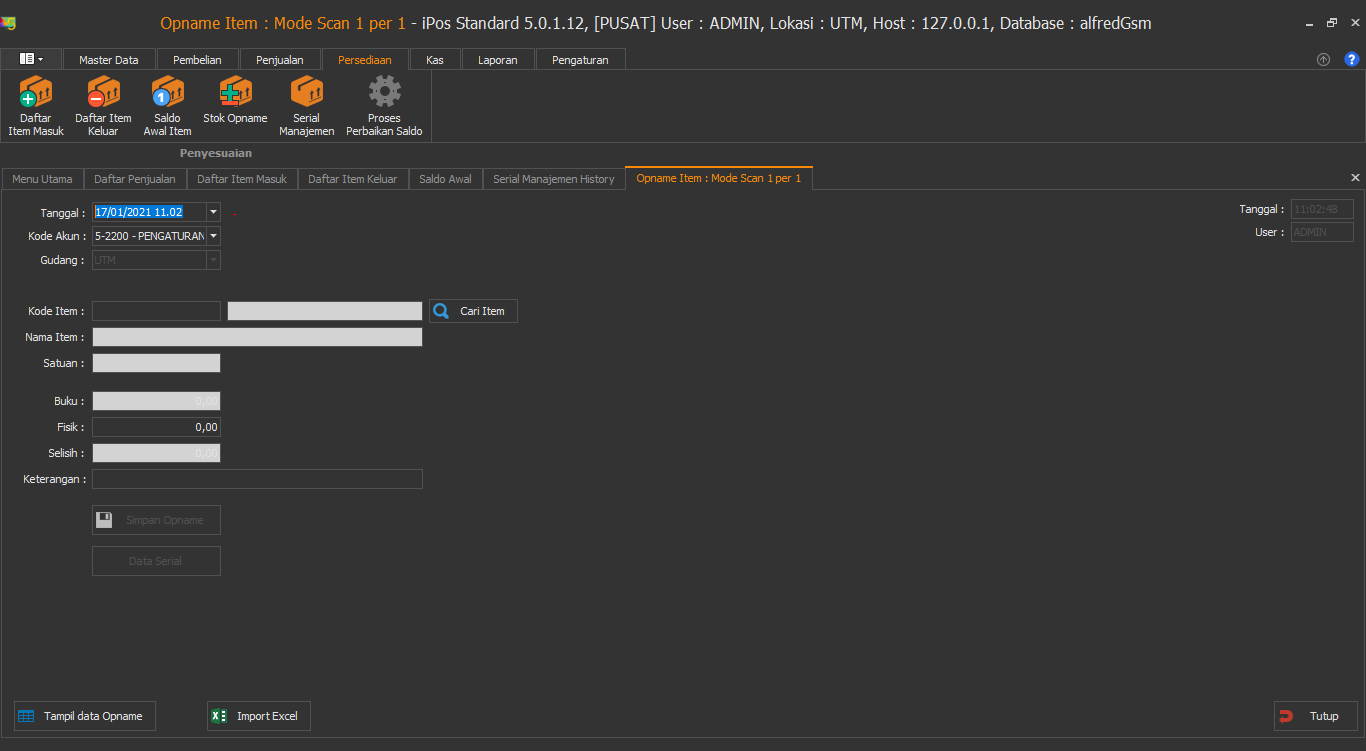Restore down the iPos window

pyautogui.click(x=1332, y=23)
